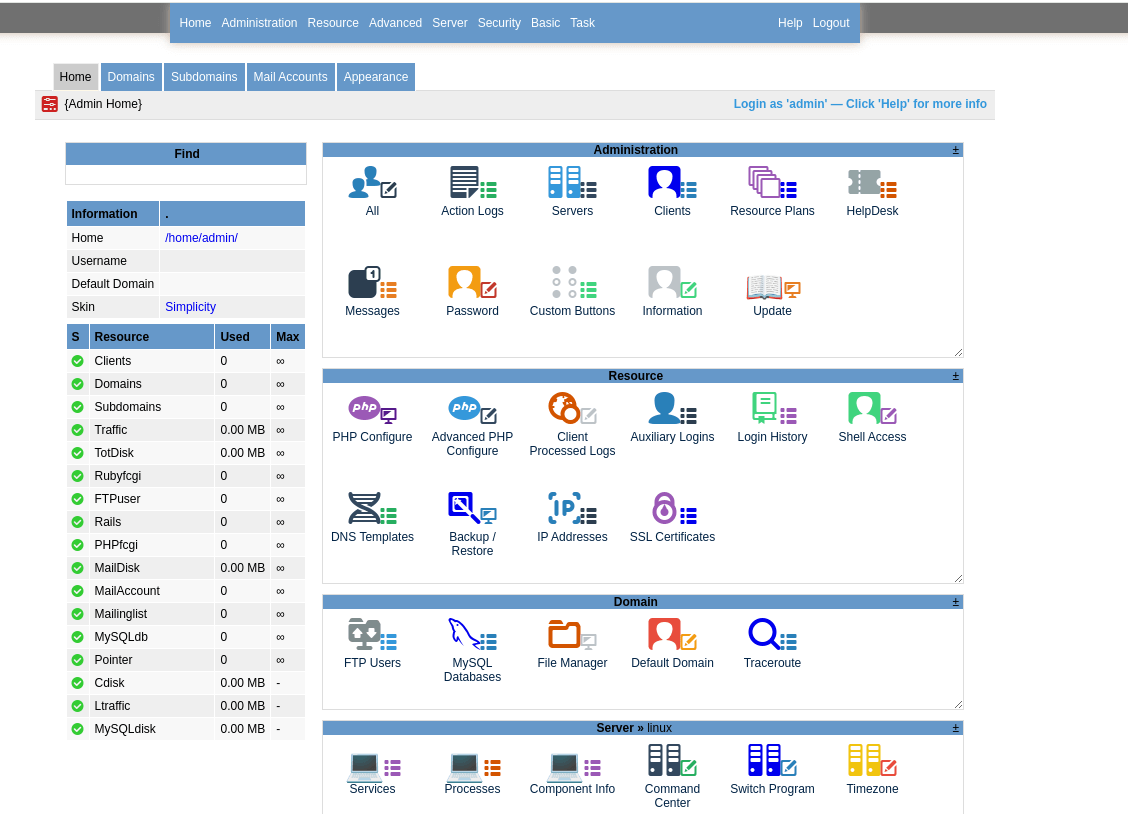Screen dimensions: 1128x814
Task: Open the Security menu in top bar
Action: tap(499, 23)
